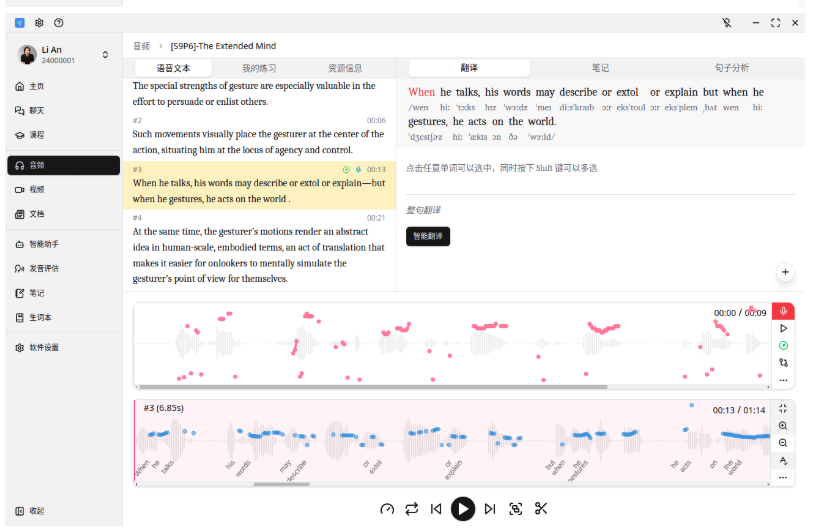Start recording with red microphone button
This screenshot has height=529, width=837.
783,311
